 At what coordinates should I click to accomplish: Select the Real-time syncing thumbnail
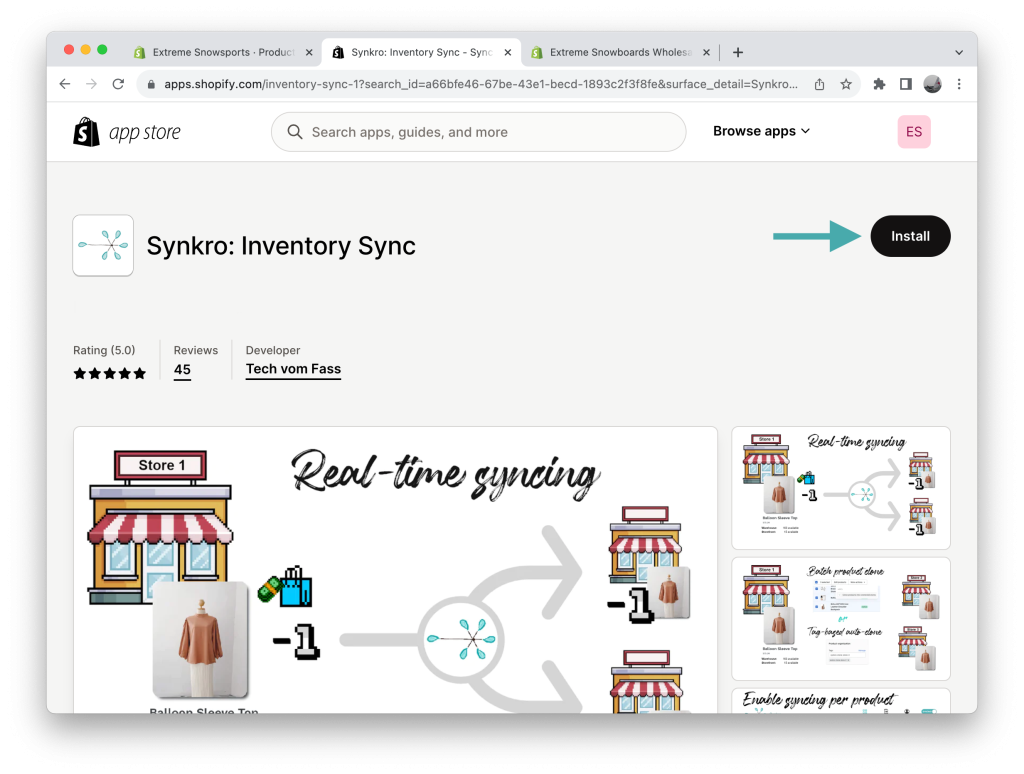click(840, 488)
